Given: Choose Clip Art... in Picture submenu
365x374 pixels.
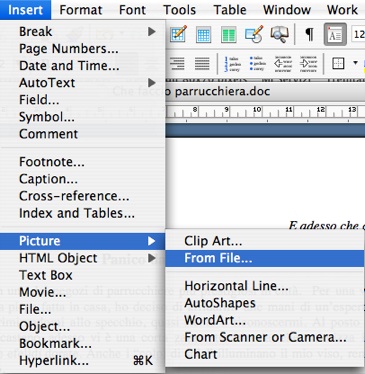Looking at the screenshot, I should pyautogui.click(x=265, y=241).
